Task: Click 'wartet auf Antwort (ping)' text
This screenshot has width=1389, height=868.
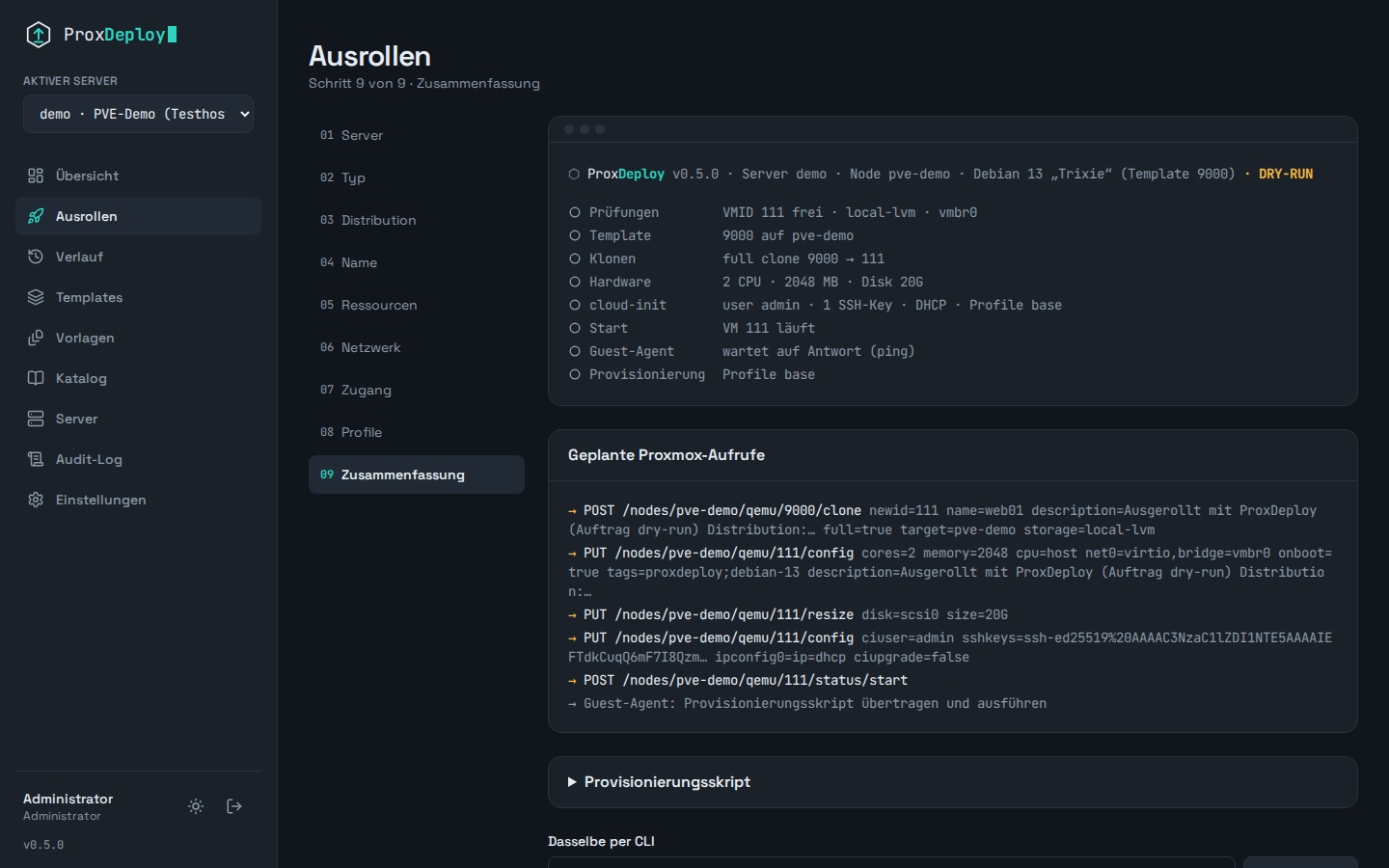Action: pos(819,351)
